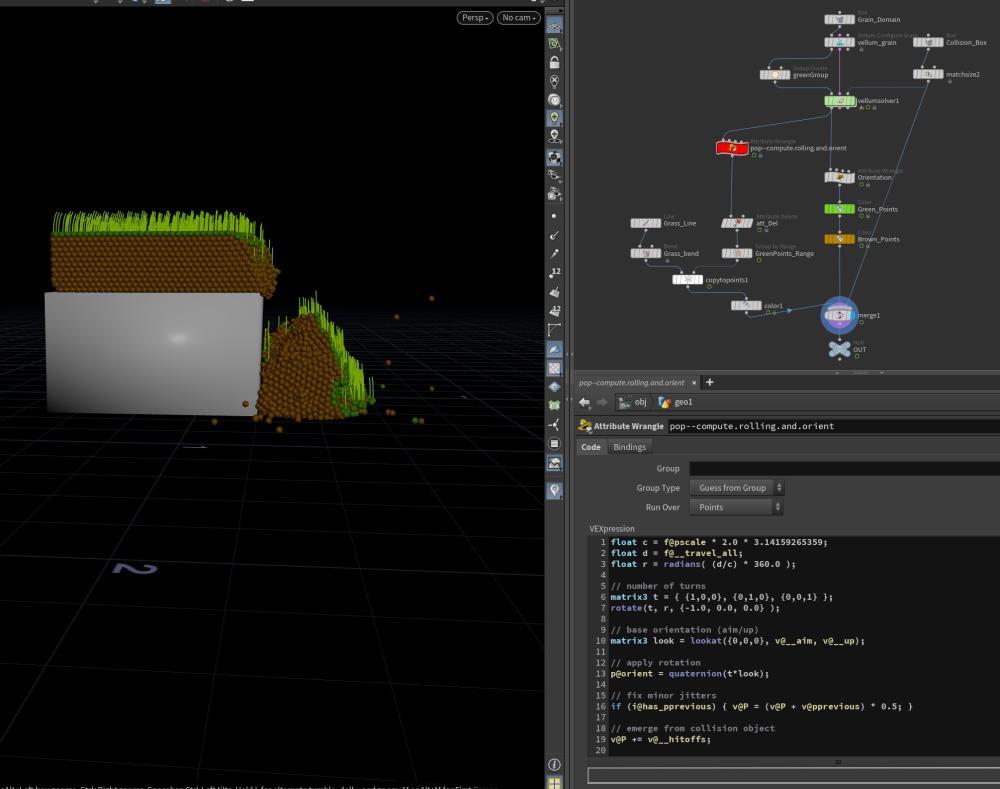Click the glasses icon in viewport toolbar
Image resolution: width=1000 pixels, height=789 pixels.
pyautogui.click(x=554, y=175)
